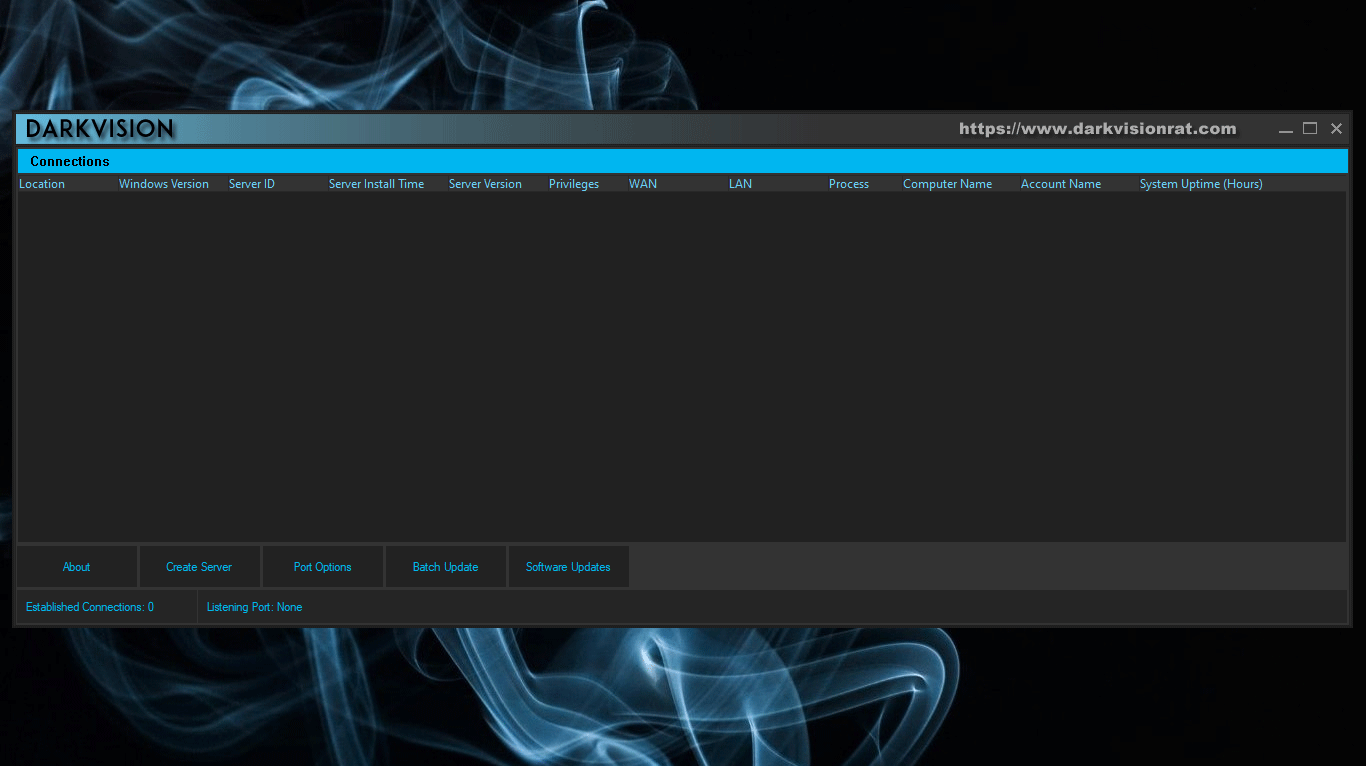
Task: Click the Server Version column header
Action: point(485,184)
